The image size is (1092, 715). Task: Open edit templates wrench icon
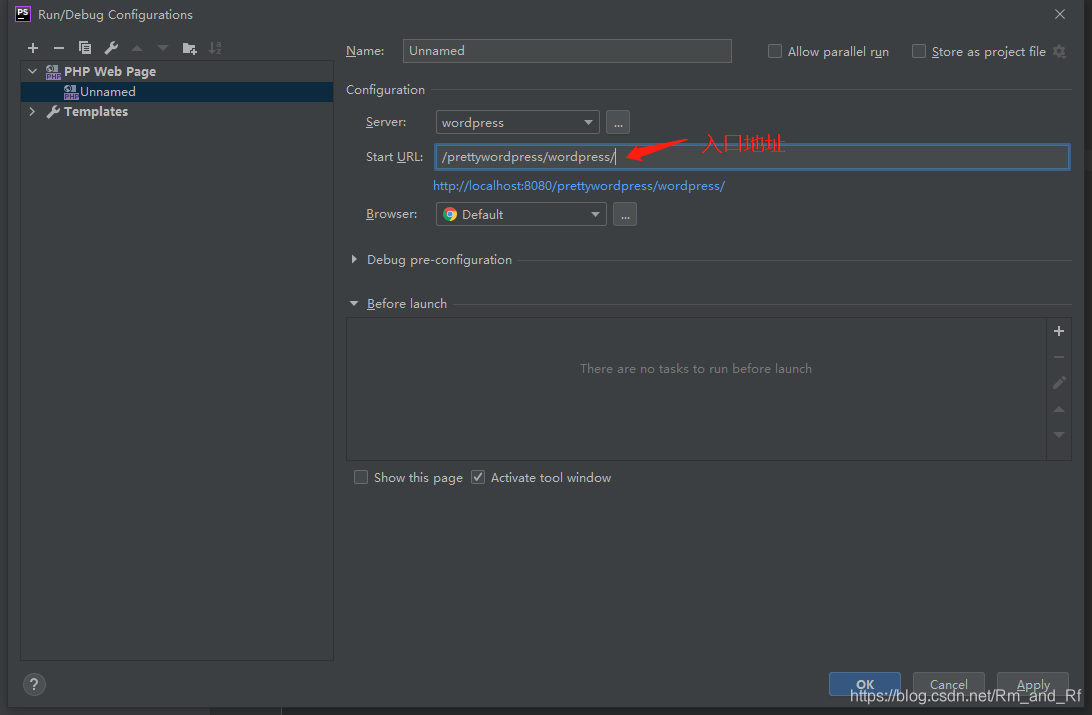[x=111, y=48]
